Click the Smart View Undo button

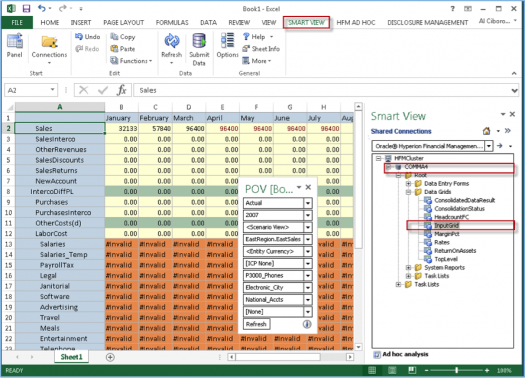click(x=88, y=36)
